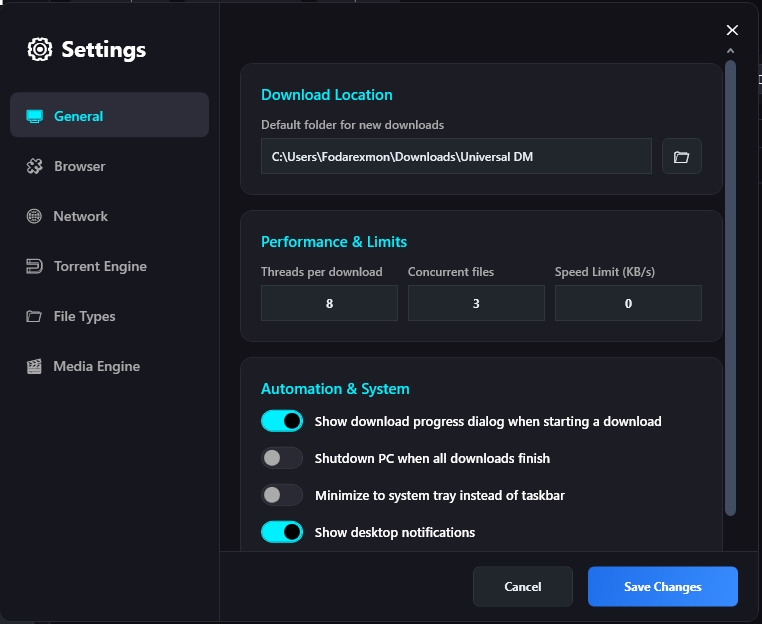Click the 'Threads per download' label
Screen dimensions: 762x624
click(x=322, y=272)
